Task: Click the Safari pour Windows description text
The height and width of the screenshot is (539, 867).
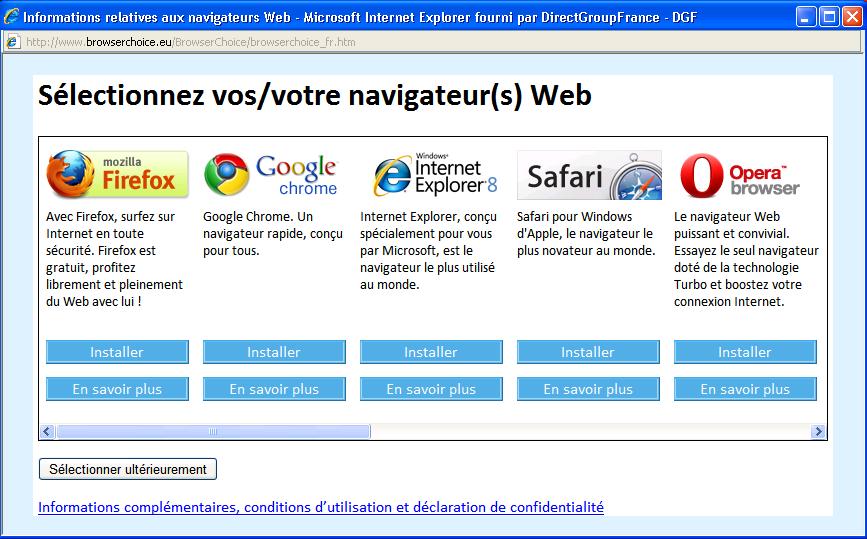Action: [586, 234]
